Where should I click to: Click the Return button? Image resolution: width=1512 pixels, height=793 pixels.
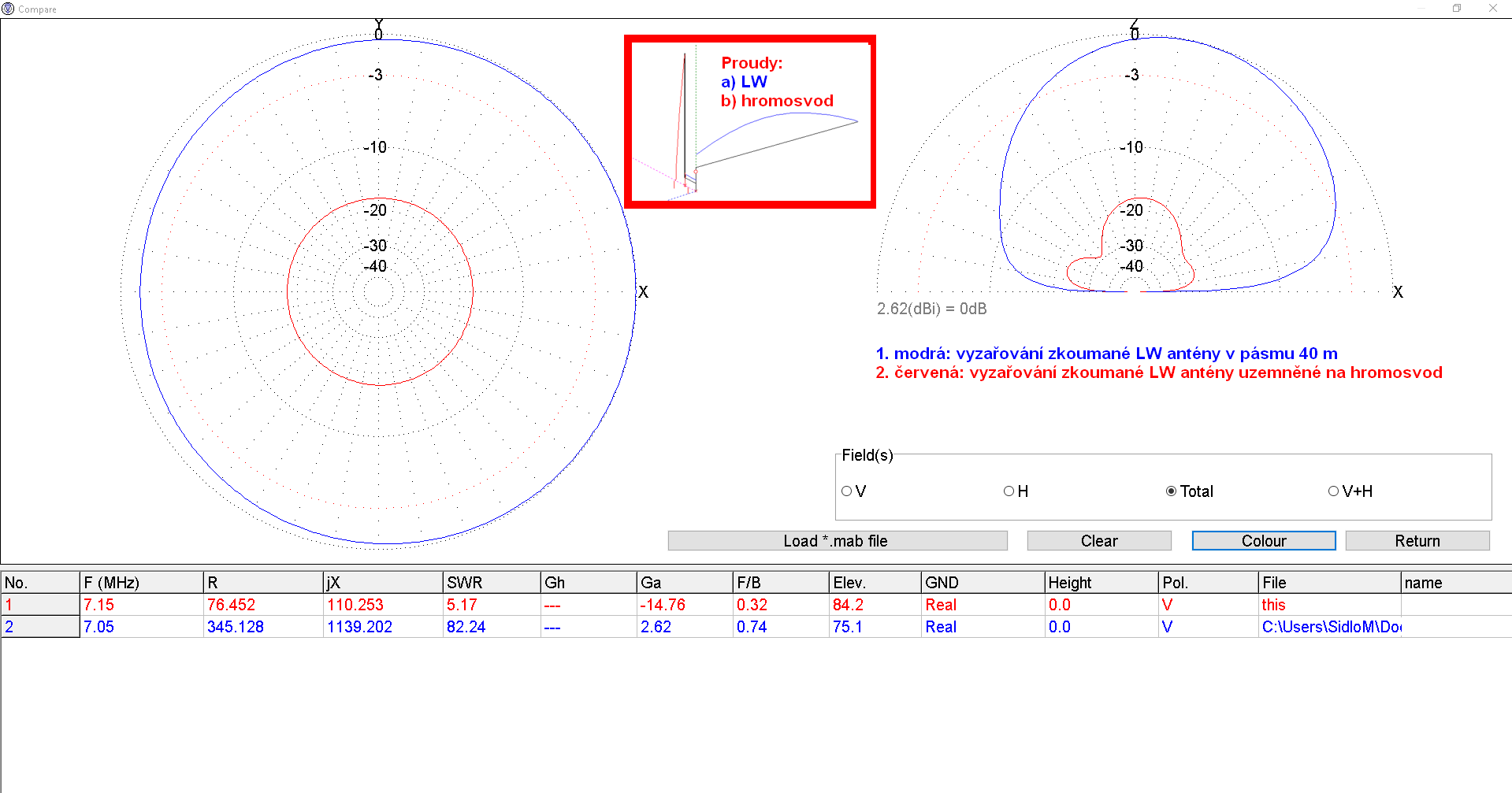coord(1417,541)
